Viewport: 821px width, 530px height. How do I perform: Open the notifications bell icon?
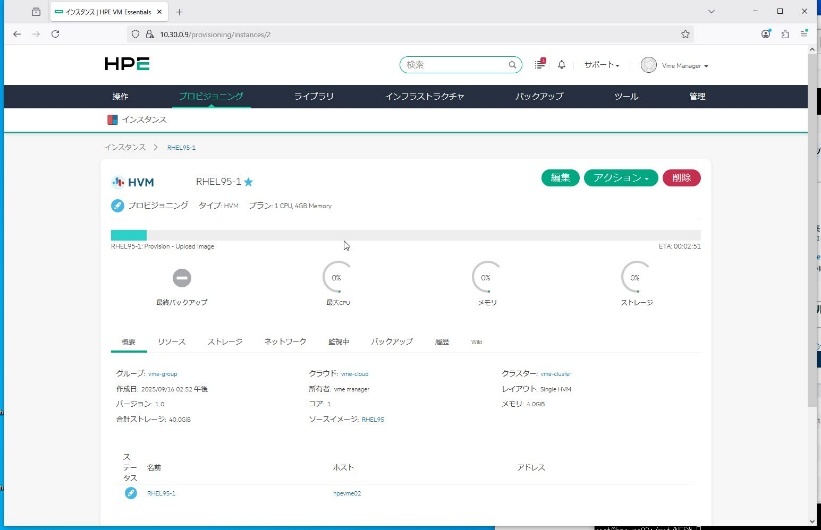pyautogui.click(x=561, y=65)
